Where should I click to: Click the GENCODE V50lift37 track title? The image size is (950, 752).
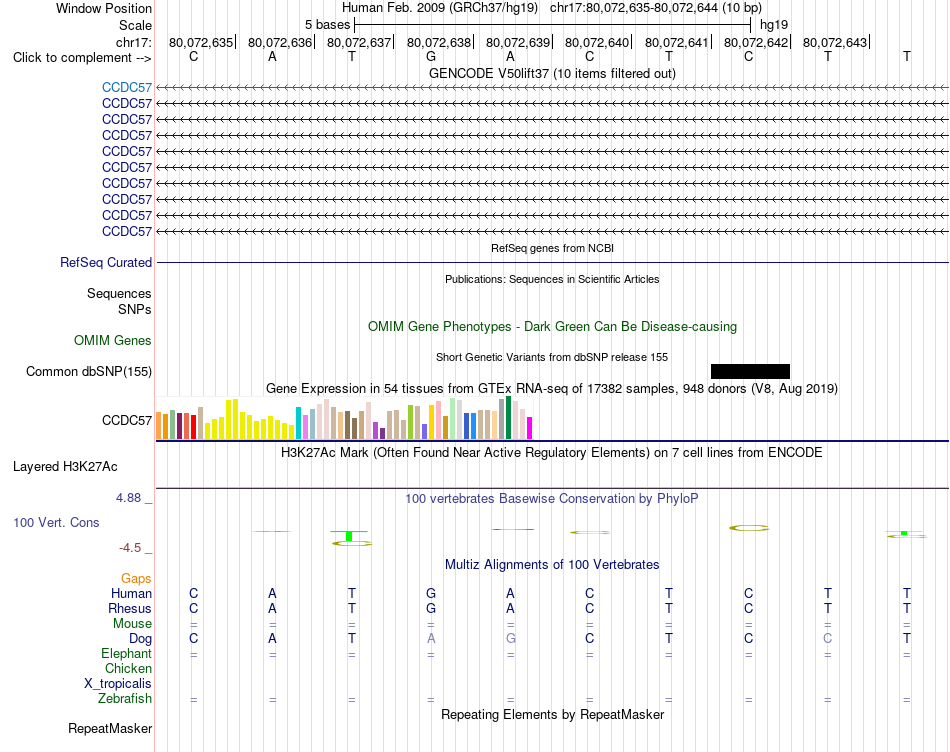click(553, 73)
